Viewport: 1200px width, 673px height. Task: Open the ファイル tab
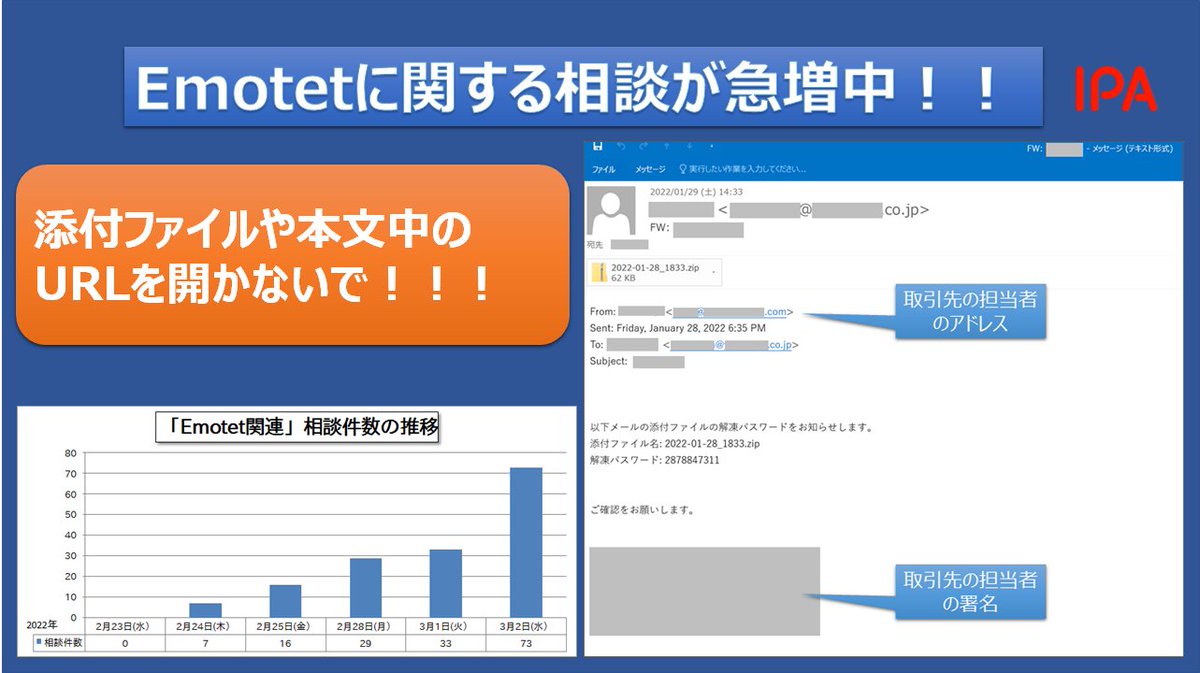[604, 169]
